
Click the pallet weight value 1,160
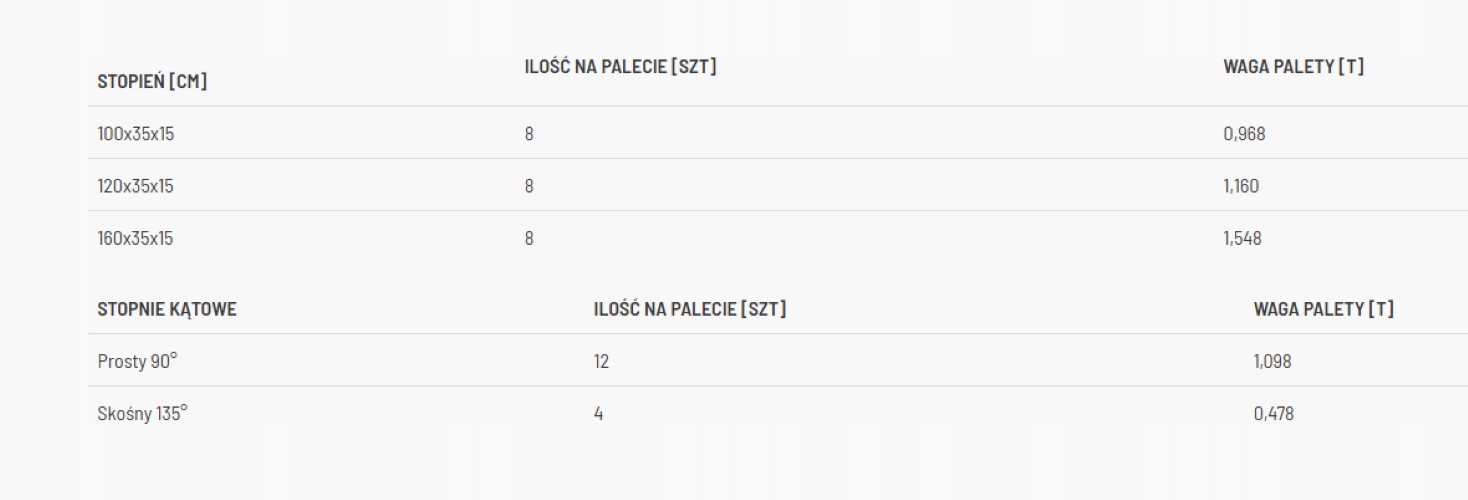tap(1241, 185)
